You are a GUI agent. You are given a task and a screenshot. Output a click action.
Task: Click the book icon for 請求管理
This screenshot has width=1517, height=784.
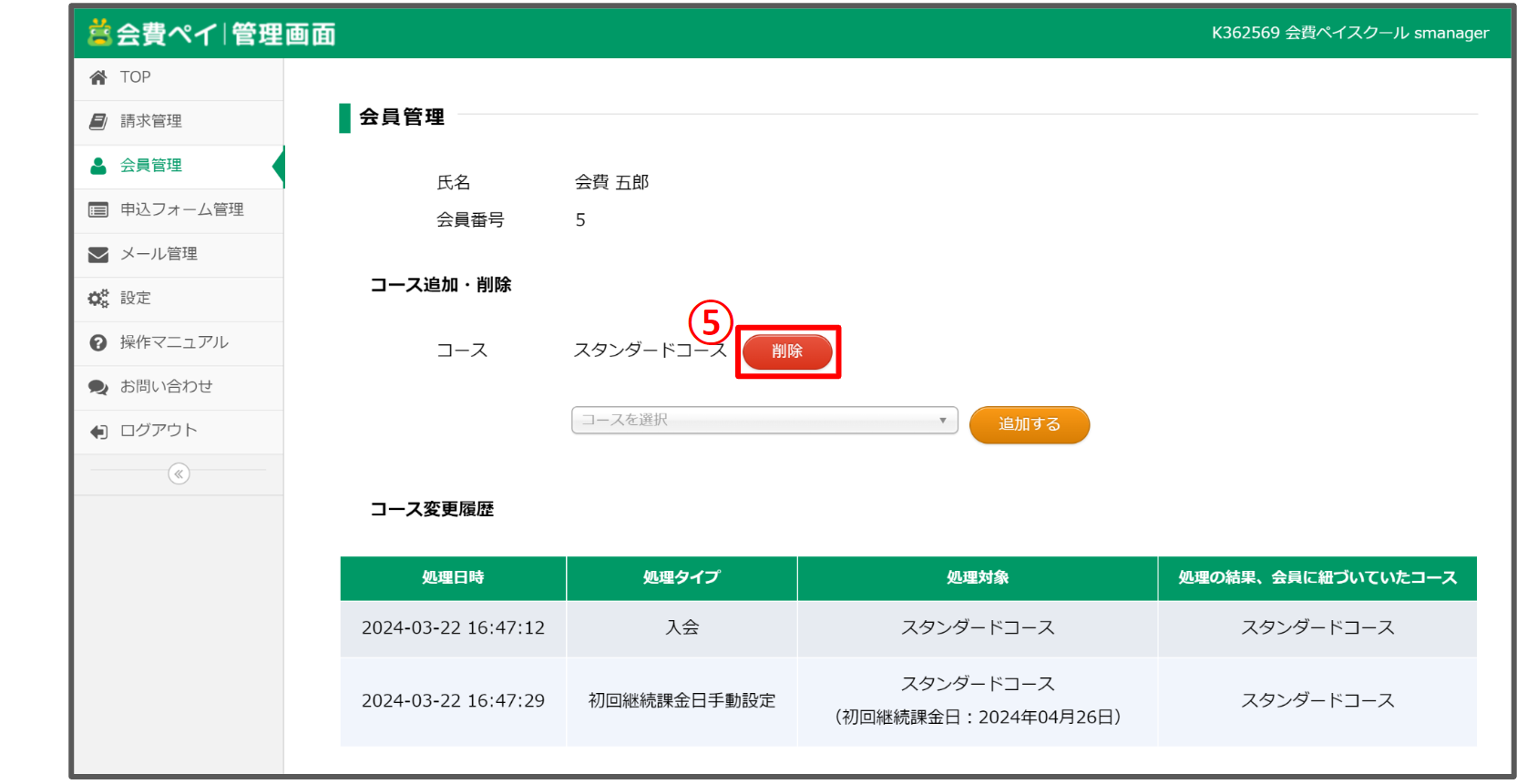[98, 122]
